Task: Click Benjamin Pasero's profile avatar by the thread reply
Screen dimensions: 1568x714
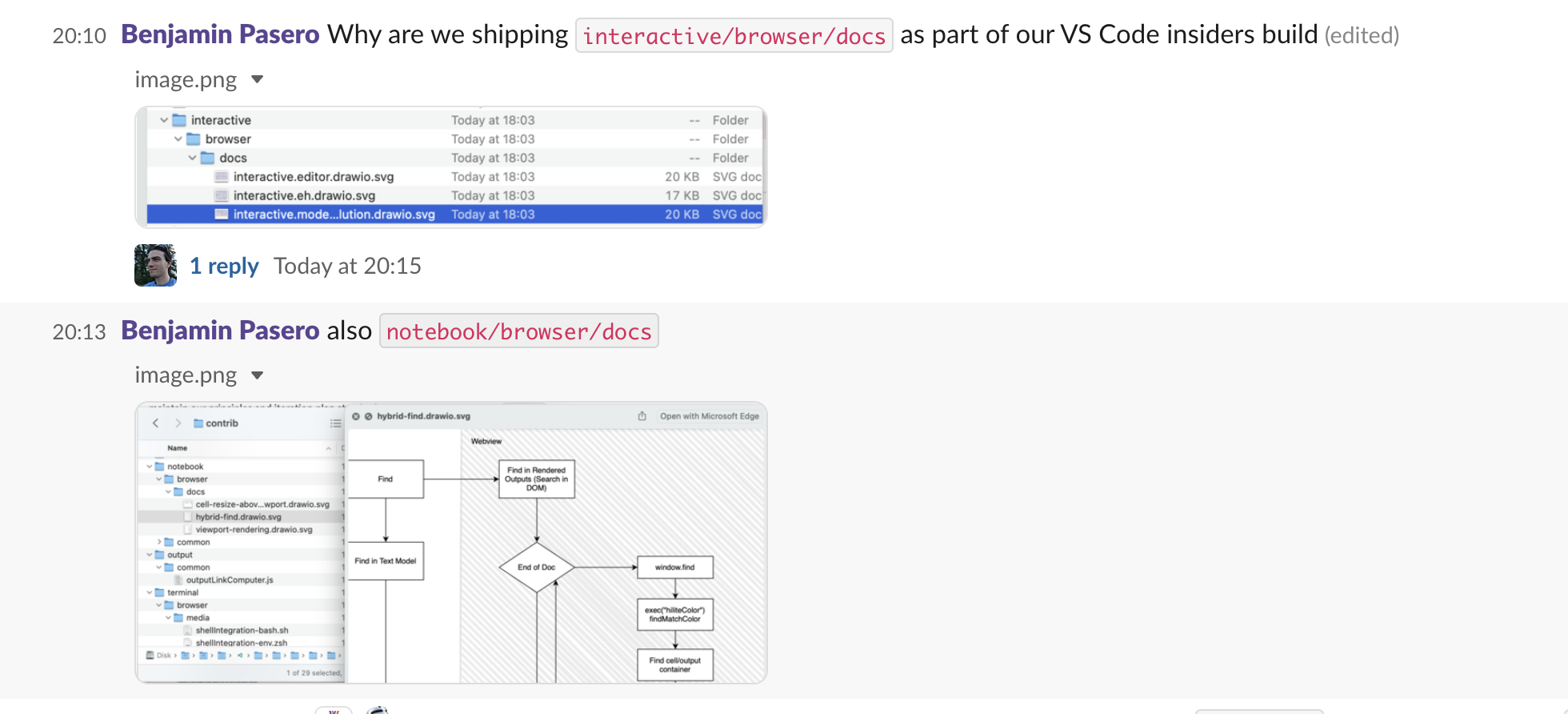Action: point(155,265)
